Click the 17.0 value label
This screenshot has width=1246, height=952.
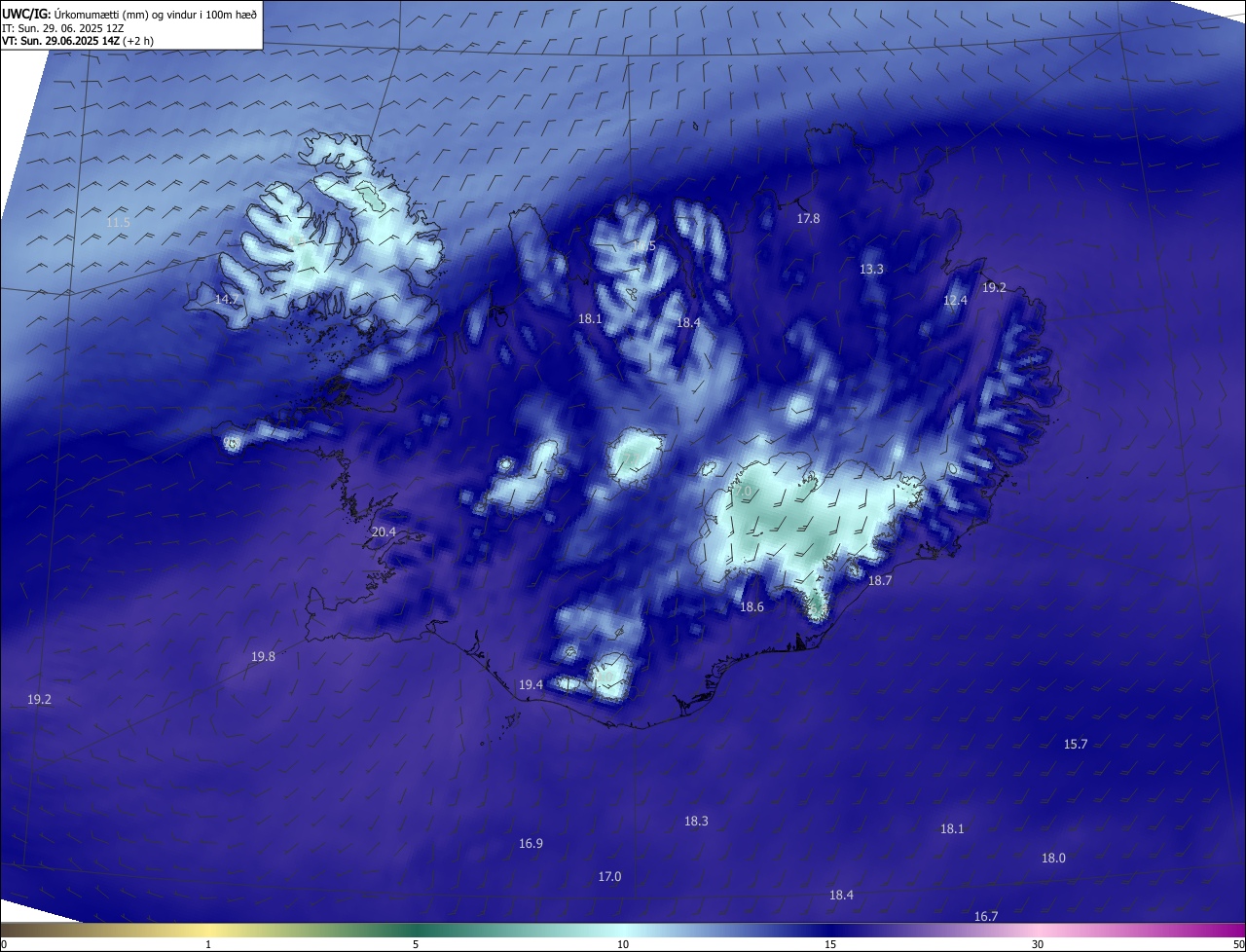point(609,877)
